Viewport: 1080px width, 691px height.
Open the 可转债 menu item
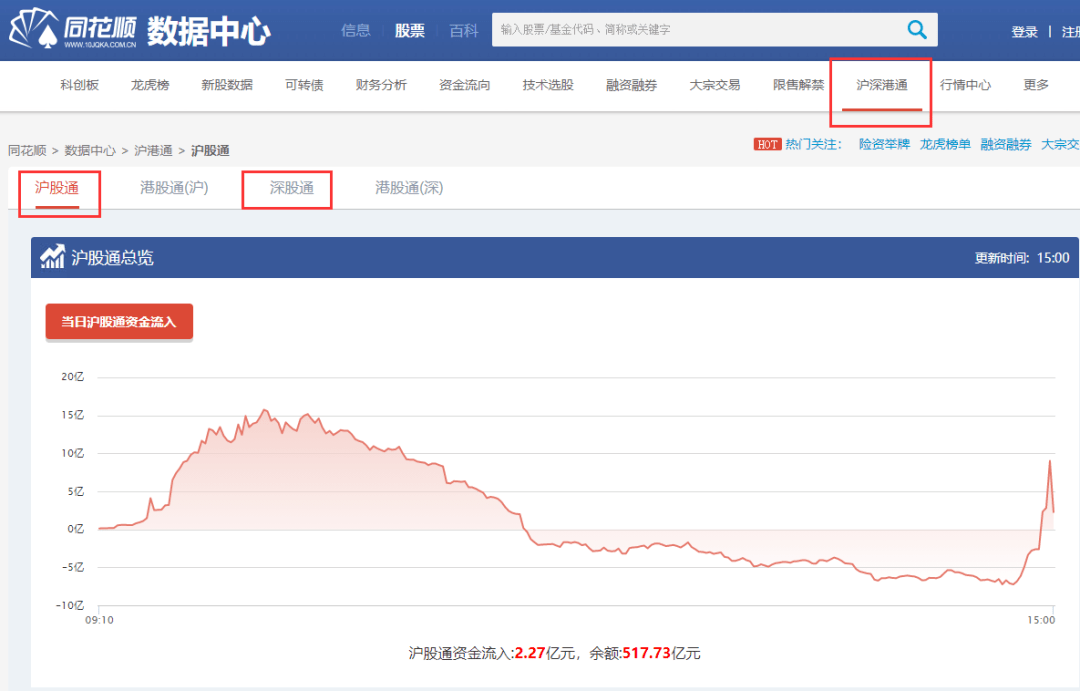pos(304,85)
